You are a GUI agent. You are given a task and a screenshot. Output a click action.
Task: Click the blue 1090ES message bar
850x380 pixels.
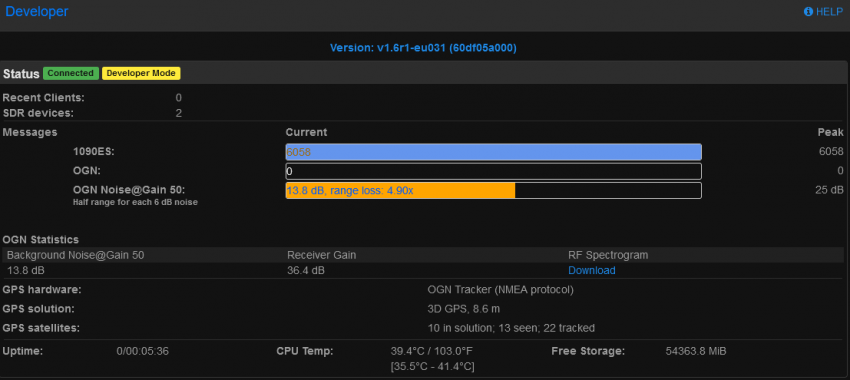point(493,152)
